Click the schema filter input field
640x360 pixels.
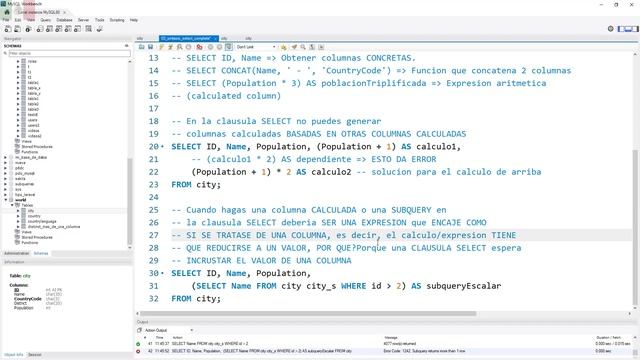(x=69, y=53)
